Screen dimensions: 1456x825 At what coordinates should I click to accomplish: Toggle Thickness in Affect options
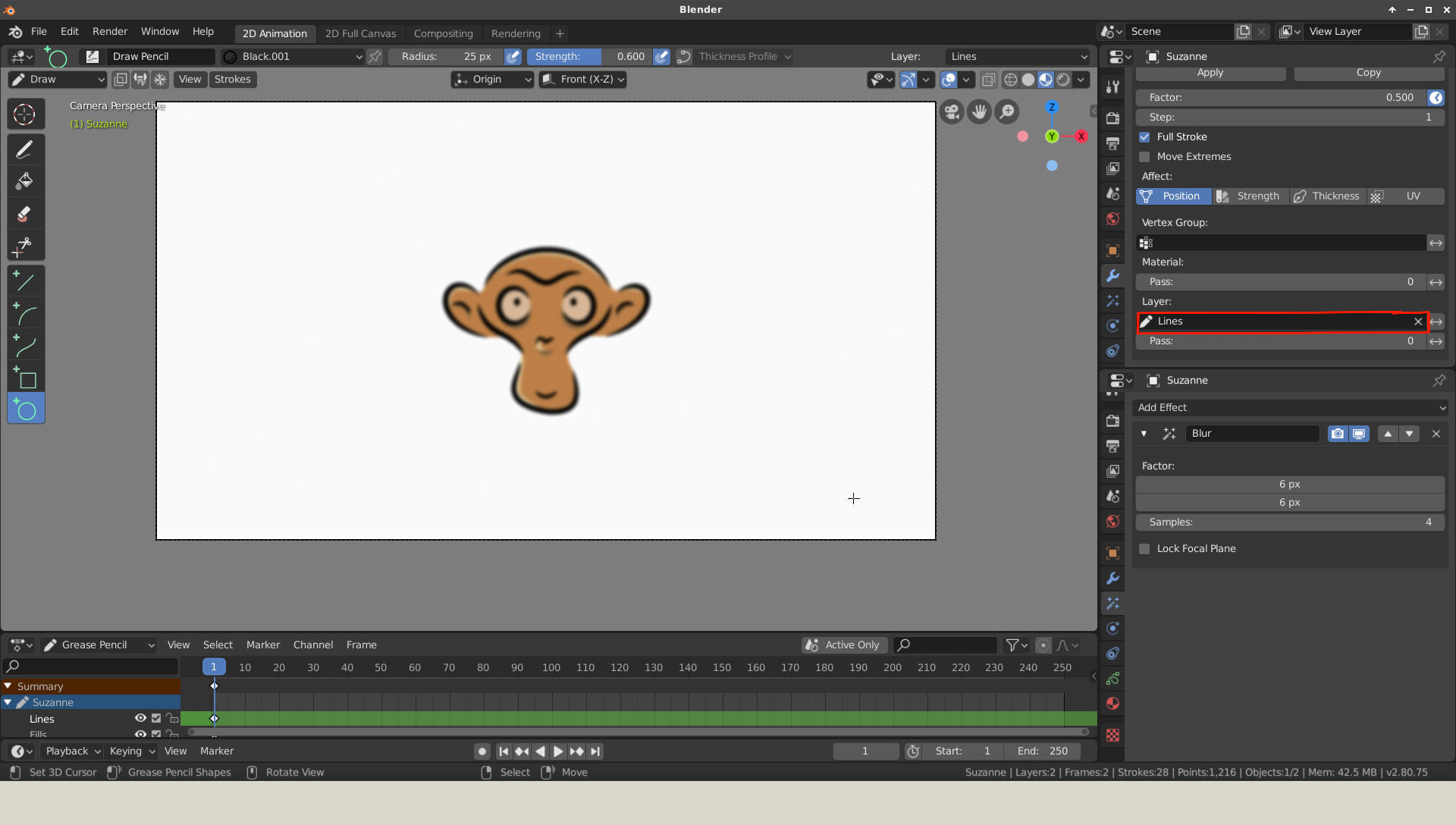click(x=1328, y=196)
